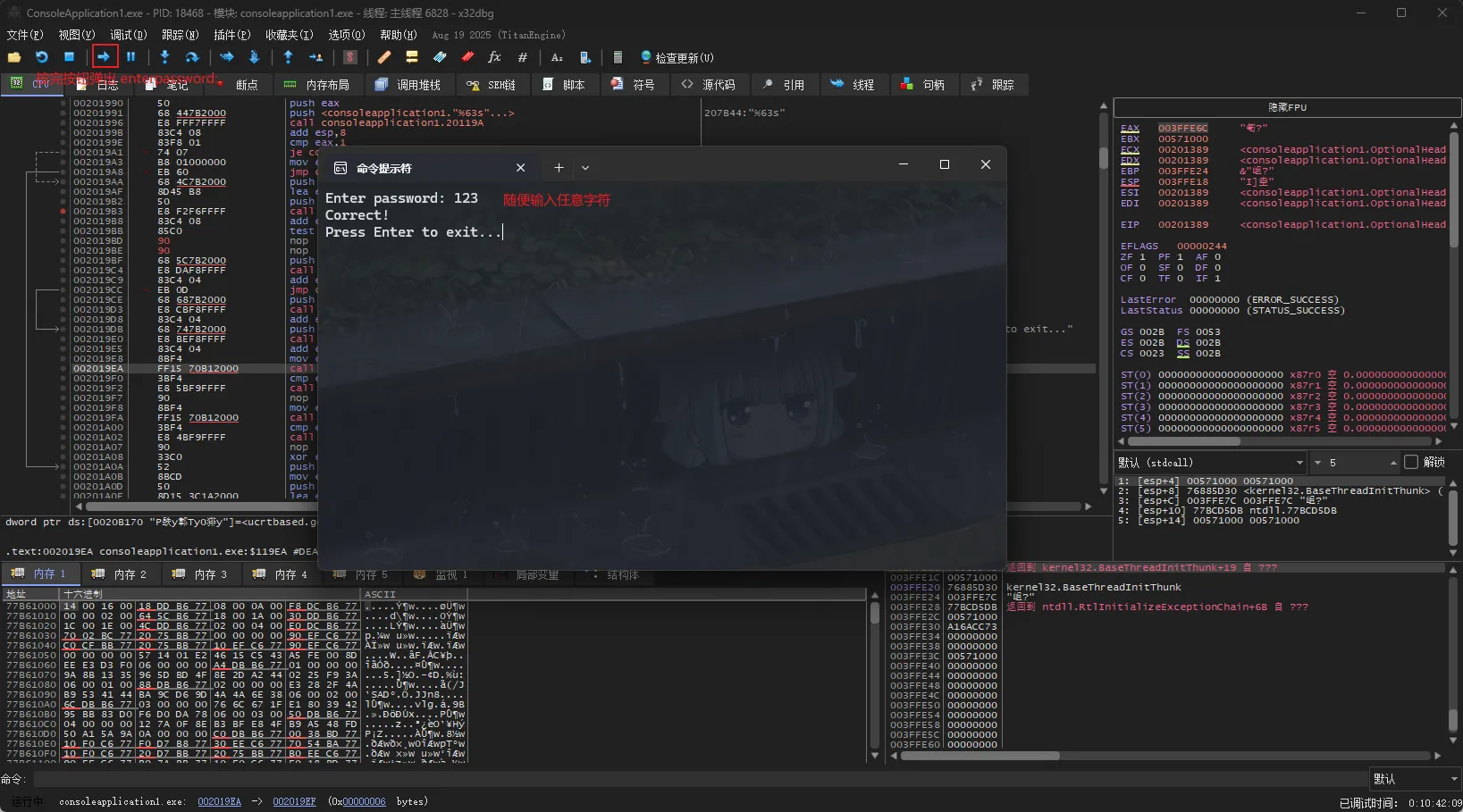The width and height of the screenshot is (1463, 812).
Task: Step into the next instruction
Action: click(164, 57)
